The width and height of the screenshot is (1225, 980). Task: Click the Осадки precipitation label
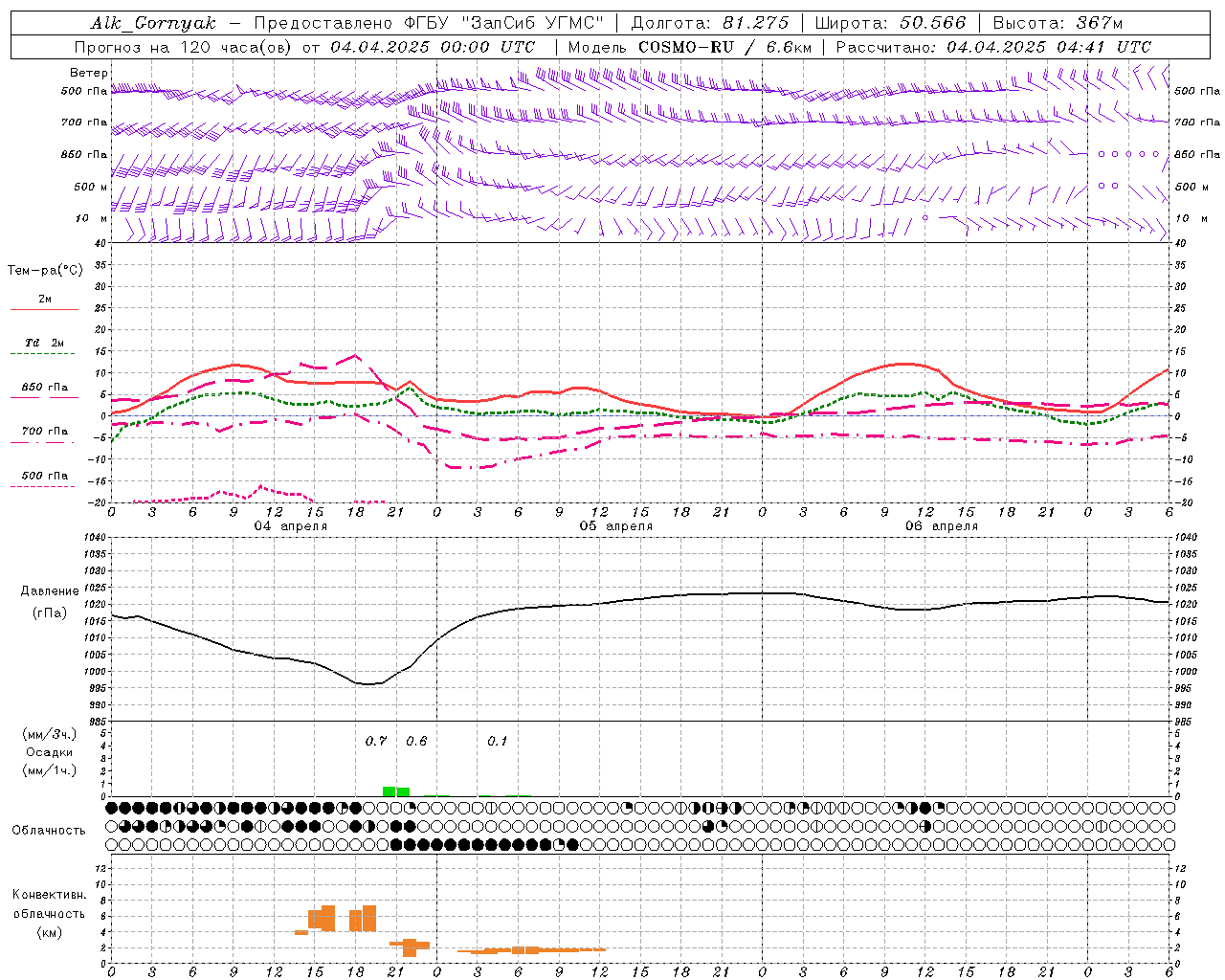pos(50,752)
